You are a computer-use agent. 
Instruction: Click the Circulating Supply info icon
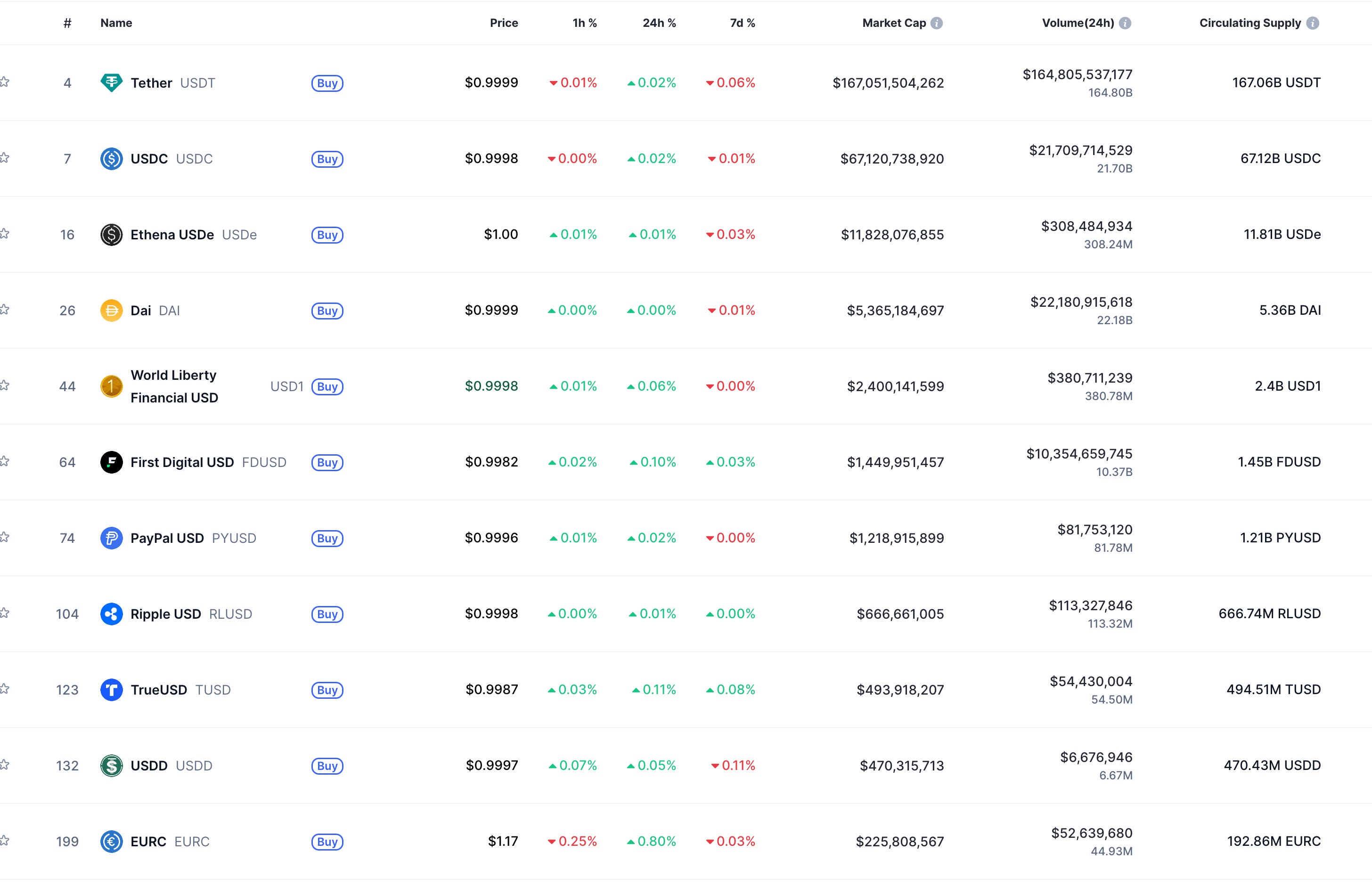click(x=1313, y=23)
